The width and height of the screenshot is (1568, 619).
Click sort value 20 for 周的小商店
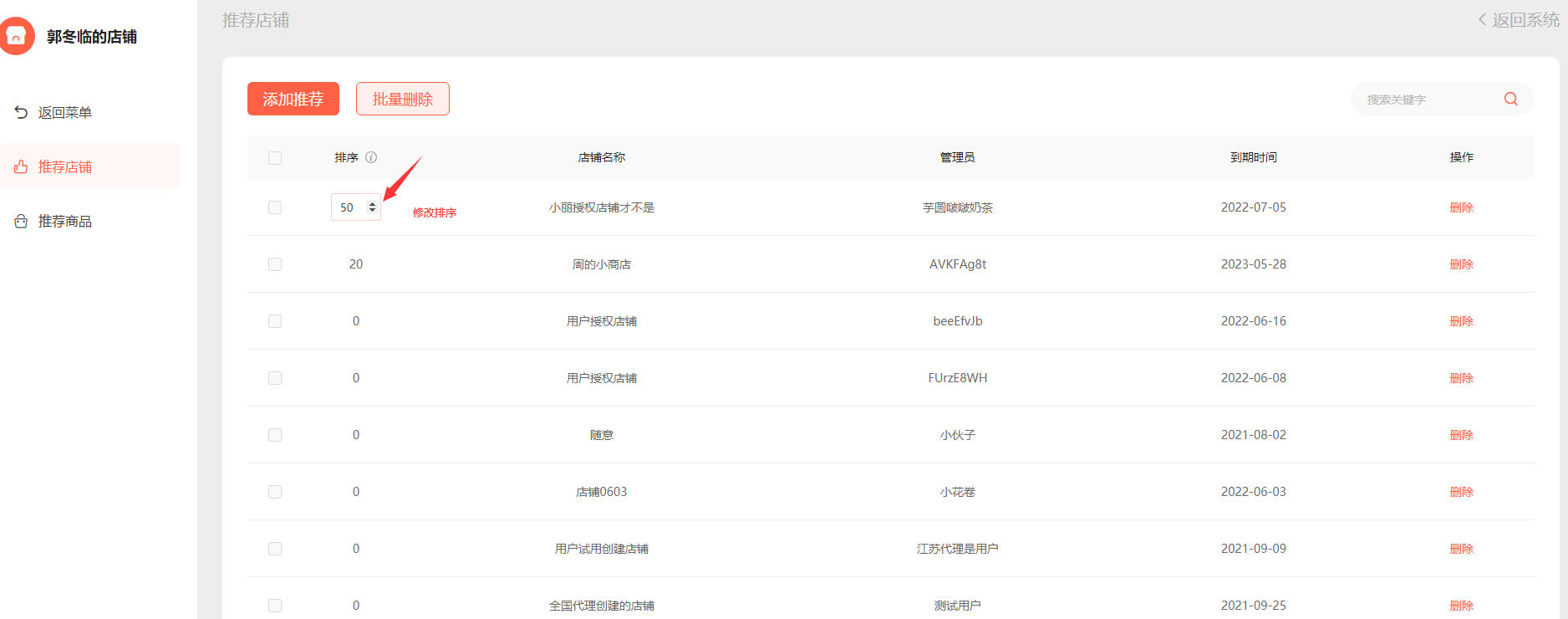point(356,264)
